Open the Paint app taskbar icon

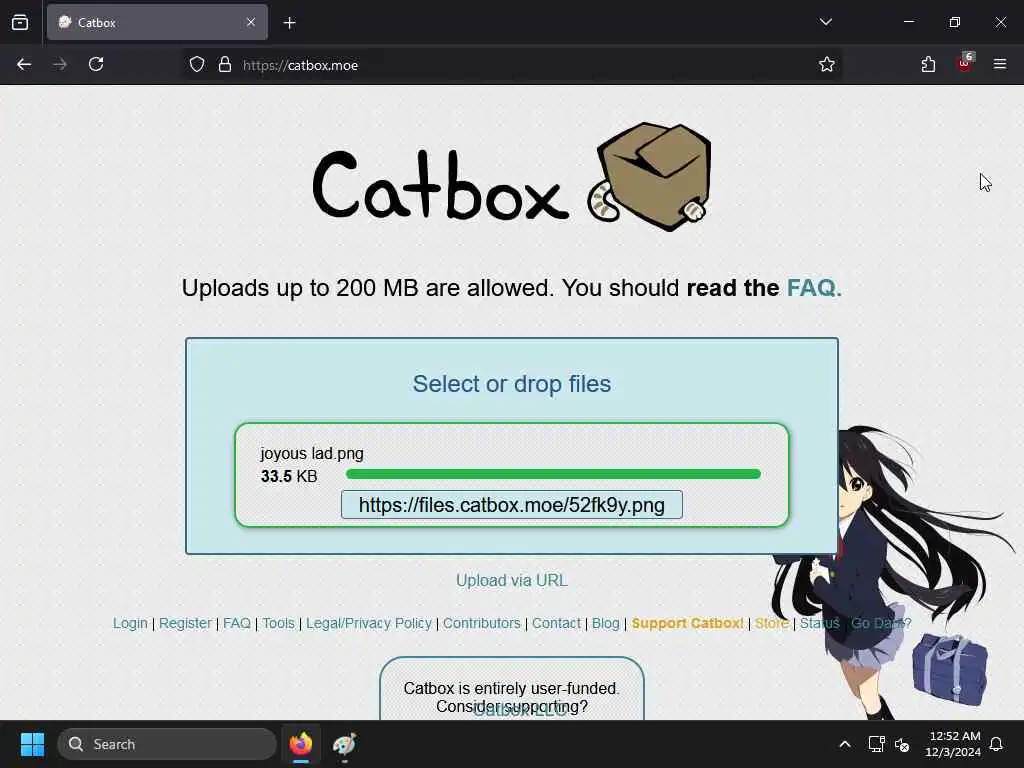(x=344, y=744)
